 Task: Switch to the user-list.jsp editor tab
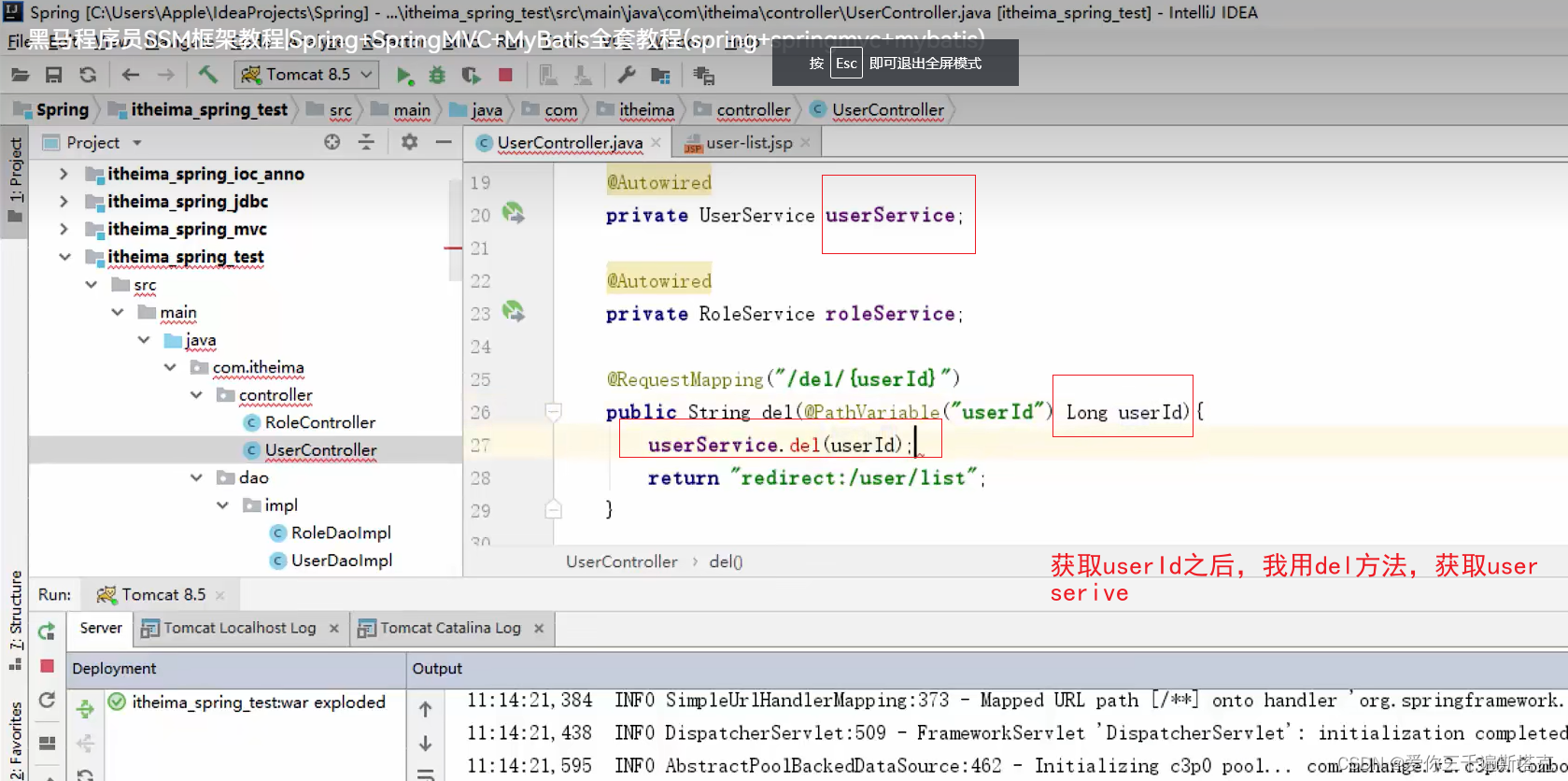[x=748, y=143]
